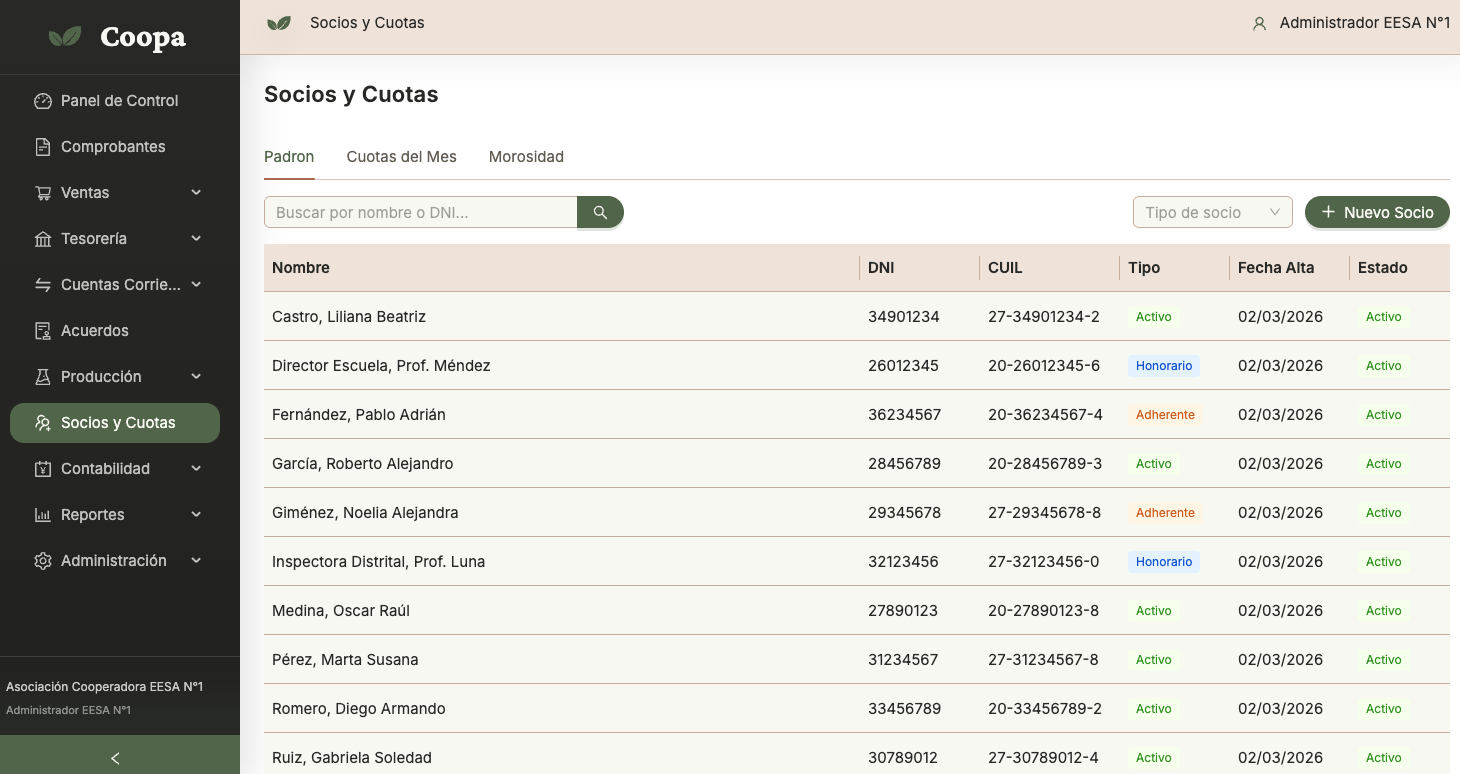Expand the Reportes submenu chevron
Viewport: 1460px width, 774px height.
coord(196,515)
